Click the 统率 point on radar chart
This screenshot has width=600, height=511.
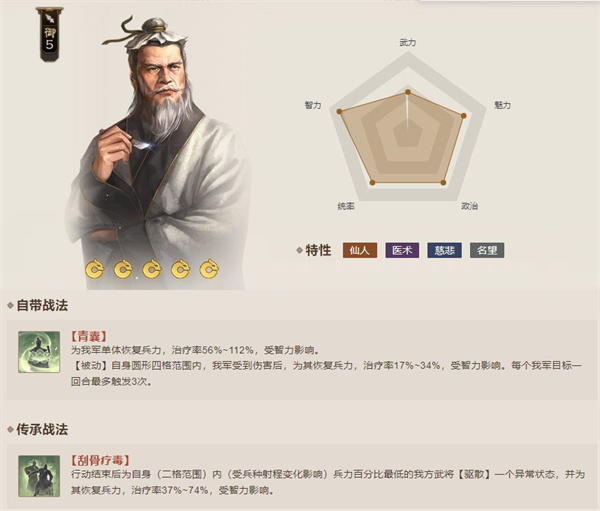(x=372, y=183)
